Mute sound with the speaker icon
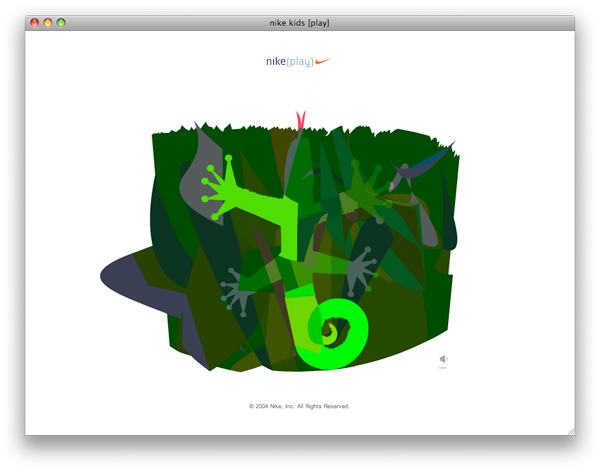The image size is (600, 470). 443,358
